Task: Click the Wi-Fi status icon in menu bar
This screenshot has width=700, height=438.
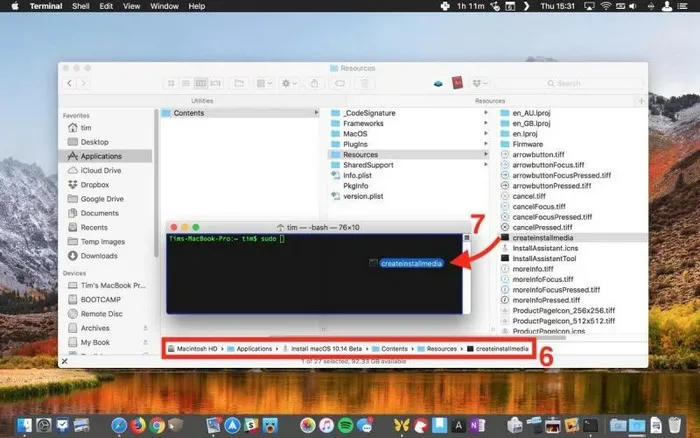Action: tap(606, 6)
